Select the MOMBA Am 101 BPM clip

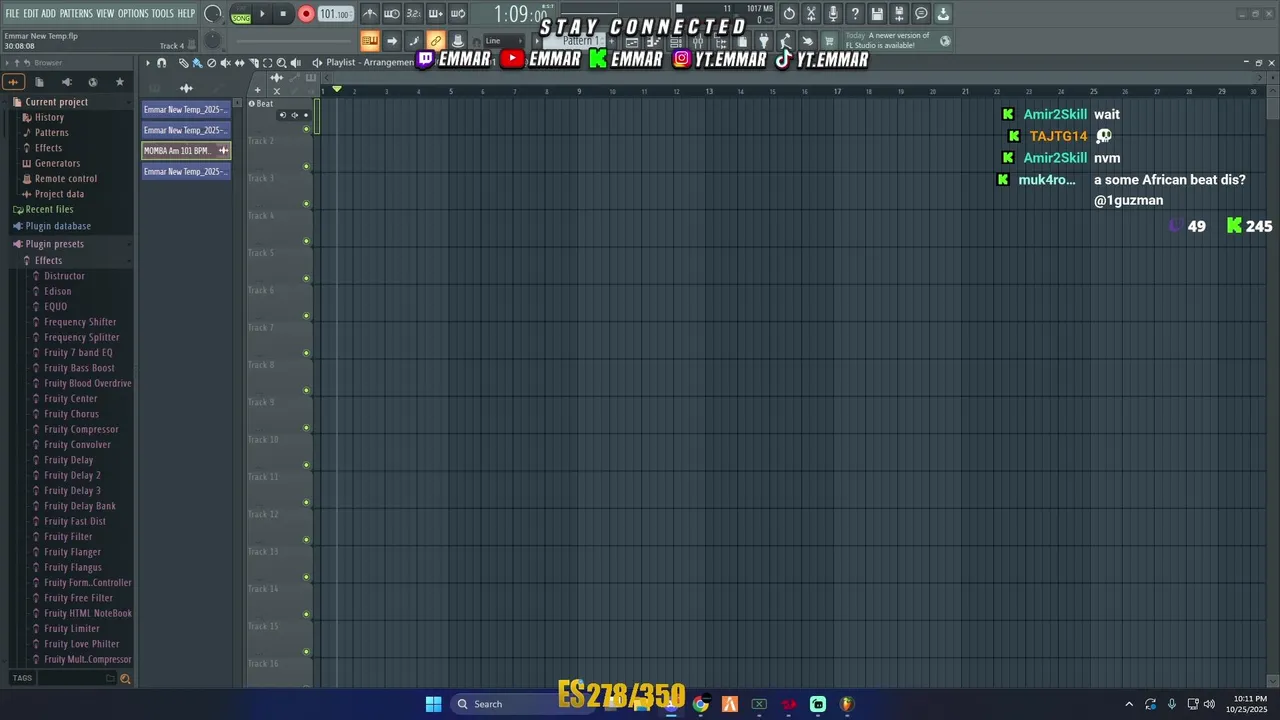186,151
